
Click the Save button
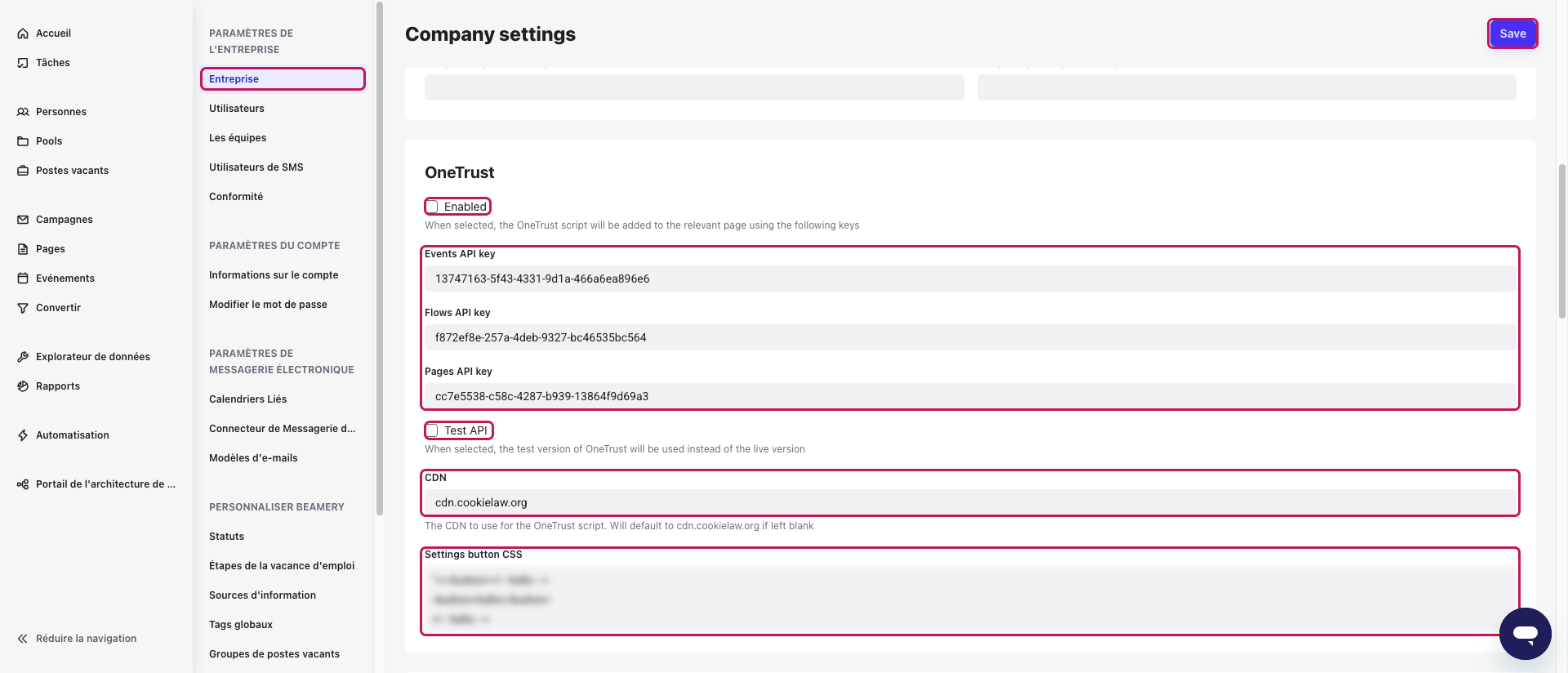click(x=1512, y=34)
